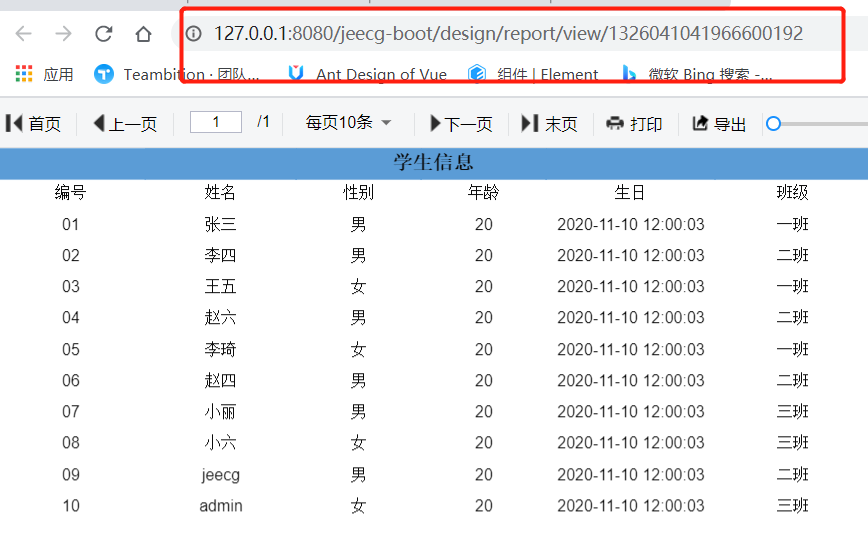Click the number cell 01
This screenshot has width=868, height=537.
(x=70, y=224)
